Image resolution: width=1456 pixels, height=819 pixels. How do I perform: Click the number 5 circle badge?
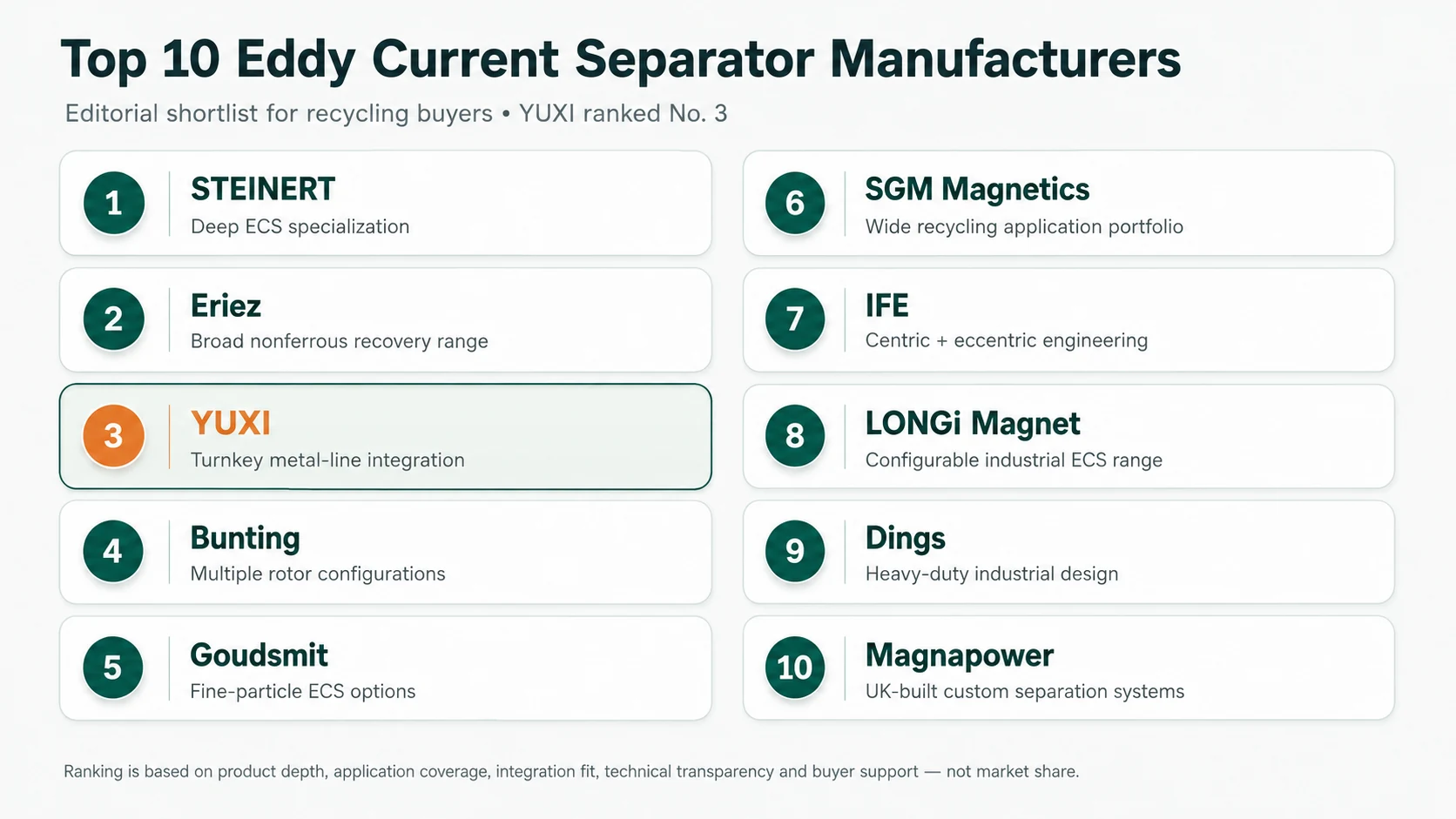point(113,668)
